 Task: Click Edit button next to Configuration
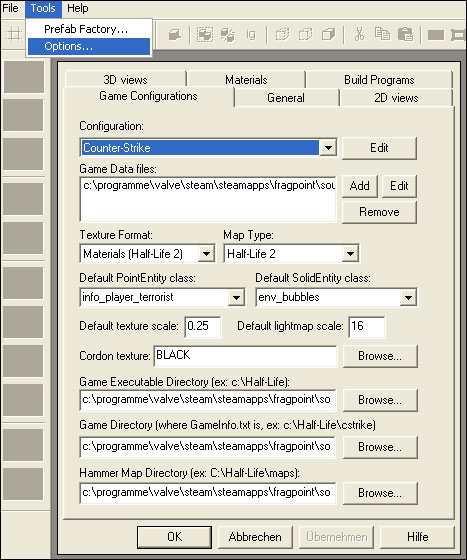click(379, 148)
